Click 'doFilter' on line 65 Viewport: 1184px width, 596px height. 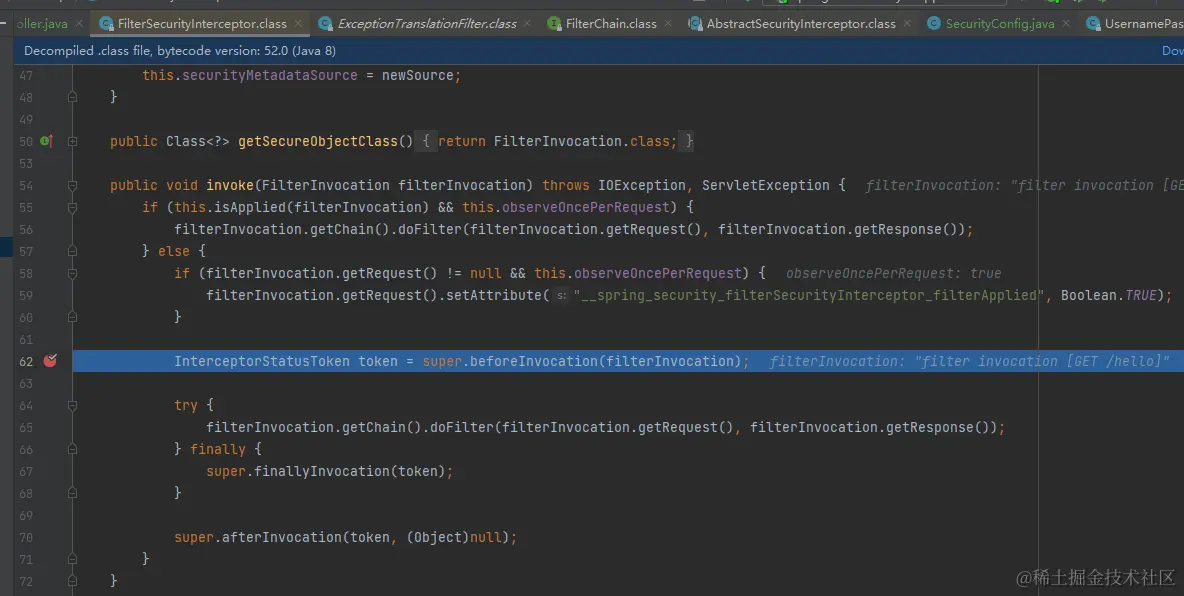[x=461, y=428]
